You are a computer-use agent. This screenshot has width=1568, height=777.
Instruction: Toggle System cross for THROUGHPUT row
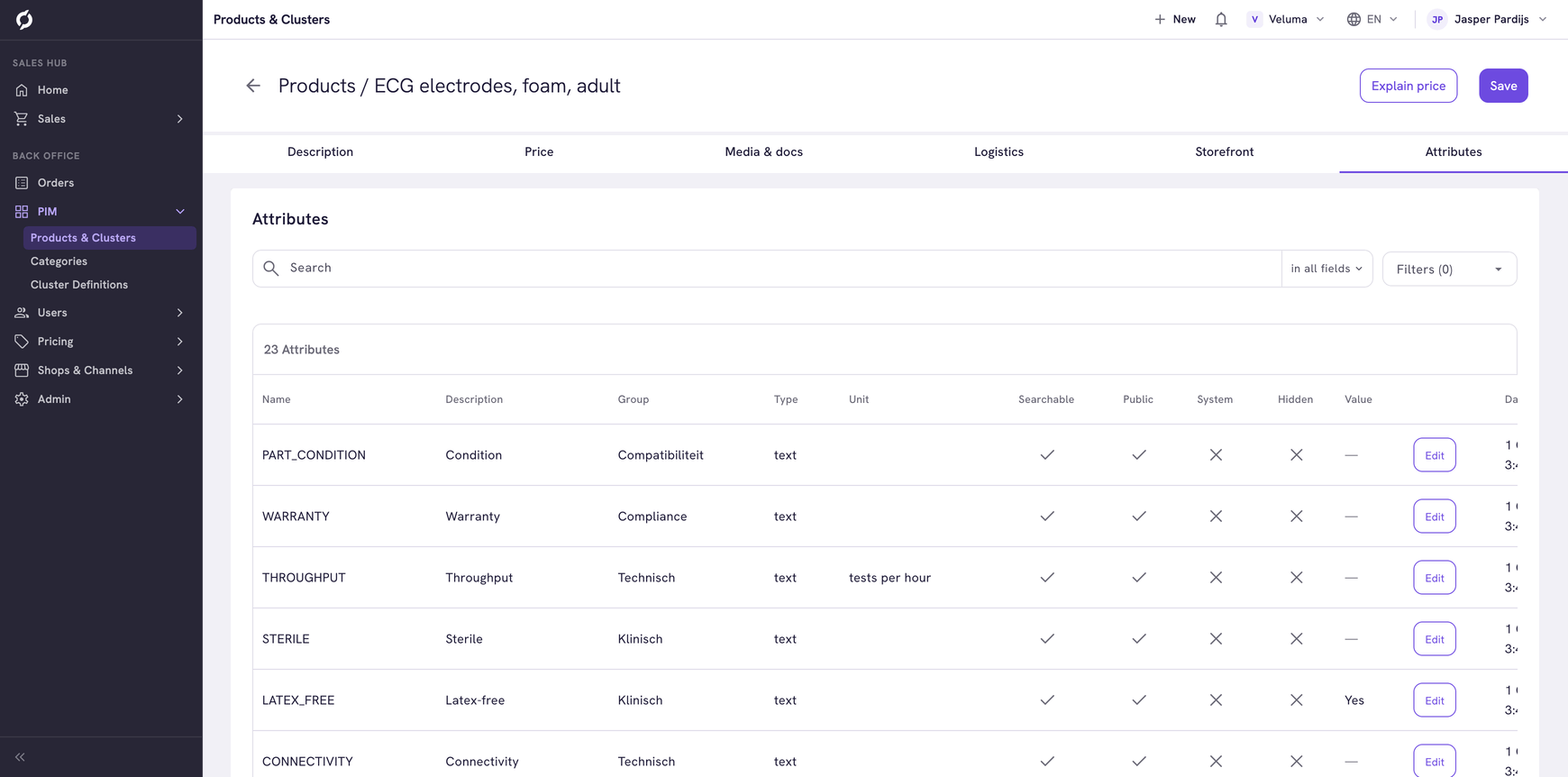tap(1216, 578)
